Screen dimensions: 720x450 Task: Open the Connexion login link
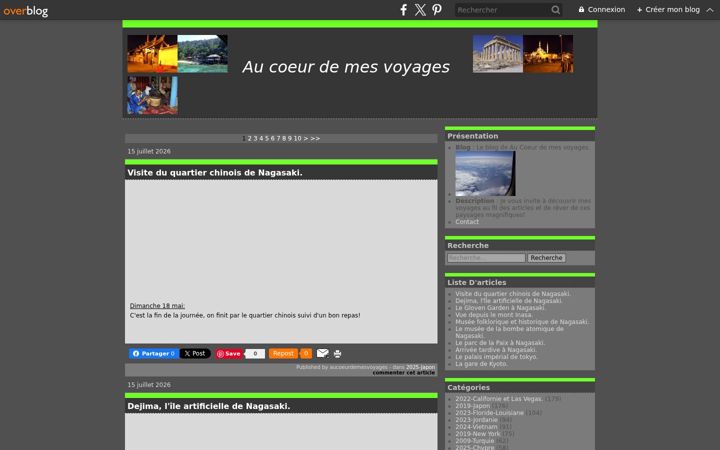pyautogui.click(x=602, y=10)
